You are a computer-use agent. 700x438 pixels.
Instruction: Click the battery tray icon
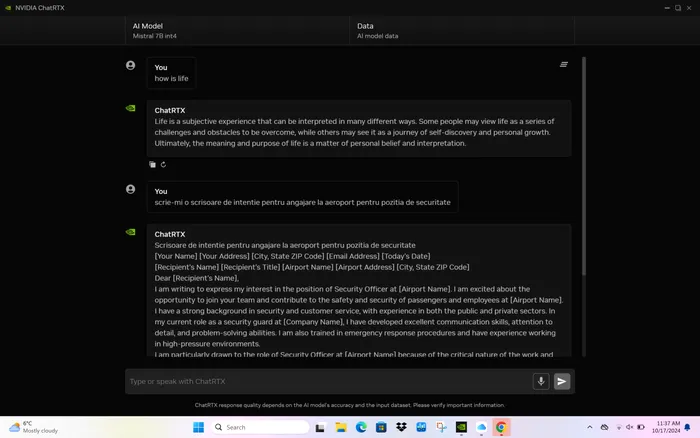(x=641, y=427)
